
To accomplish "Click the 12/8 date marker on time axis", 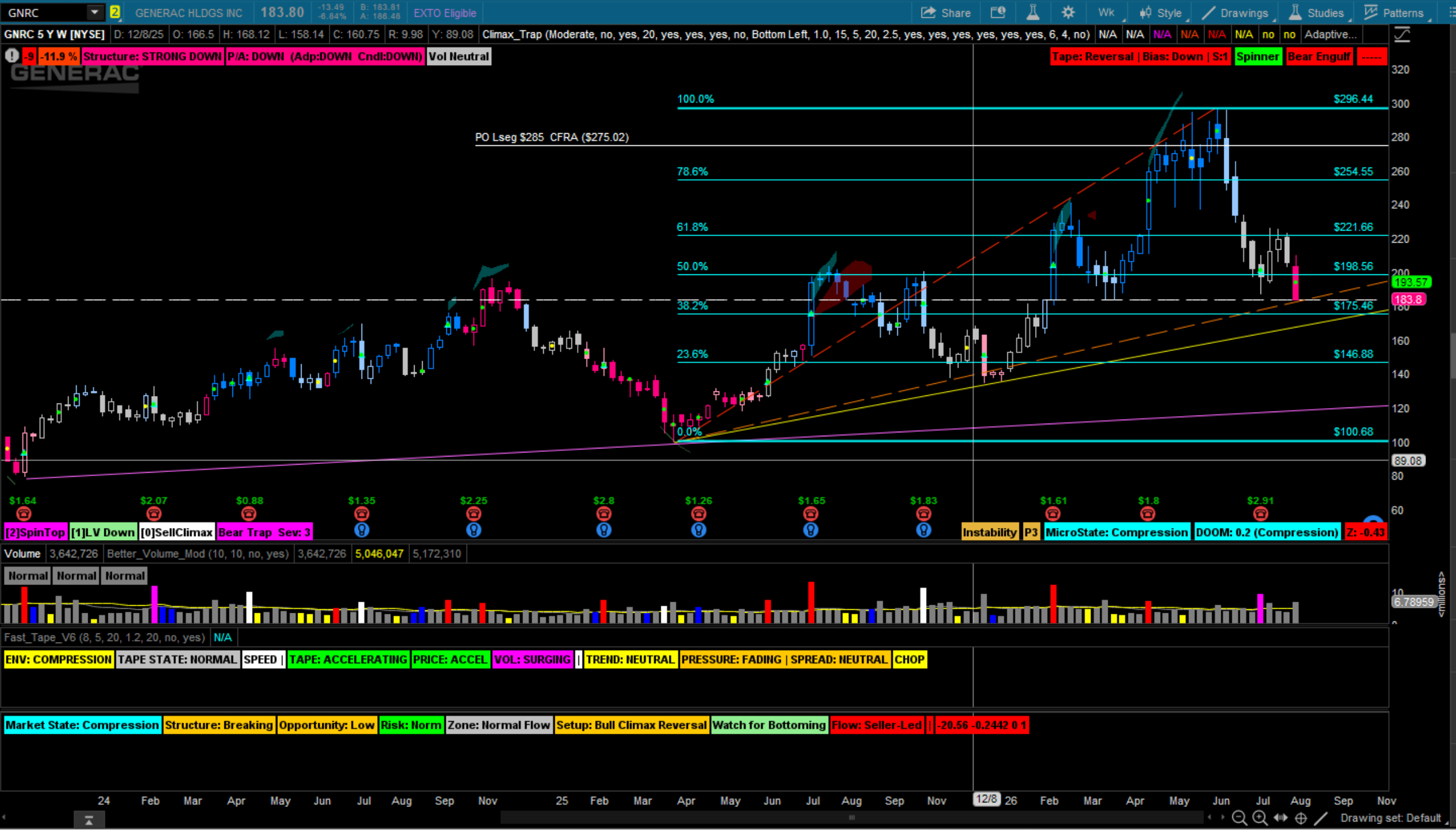I will 986,799.
